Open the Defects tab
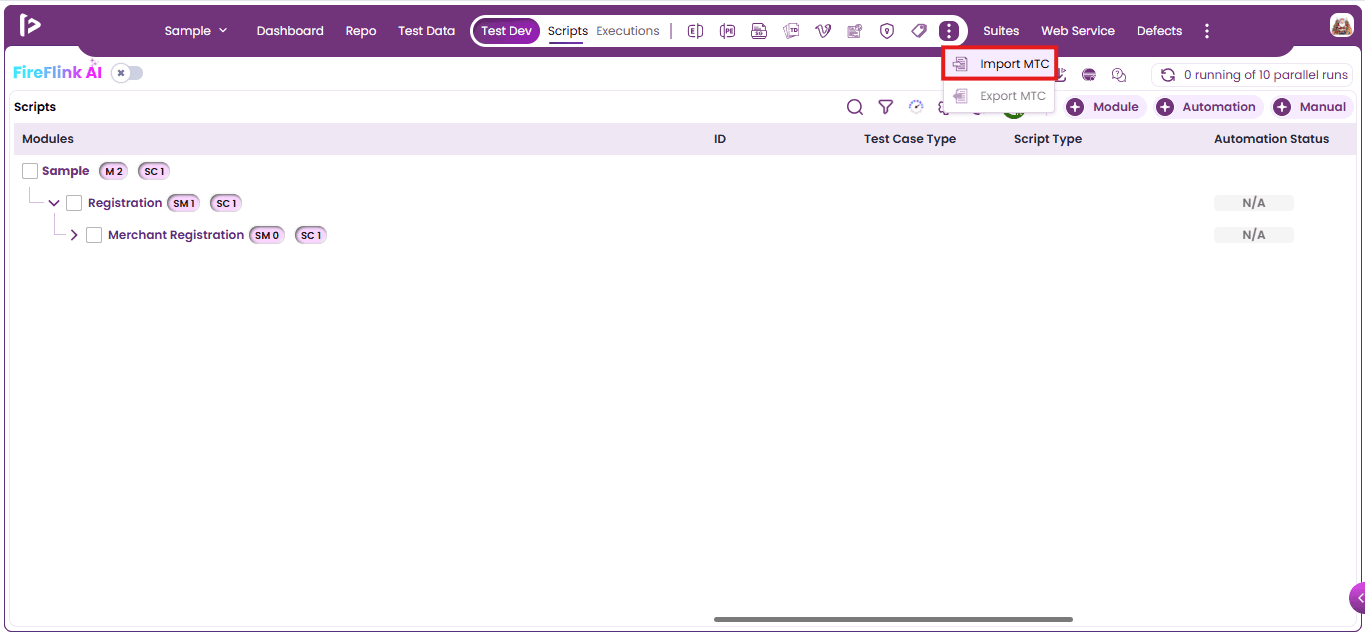1365x633 pixels. pyautogui.click(x=1159, y=31)
